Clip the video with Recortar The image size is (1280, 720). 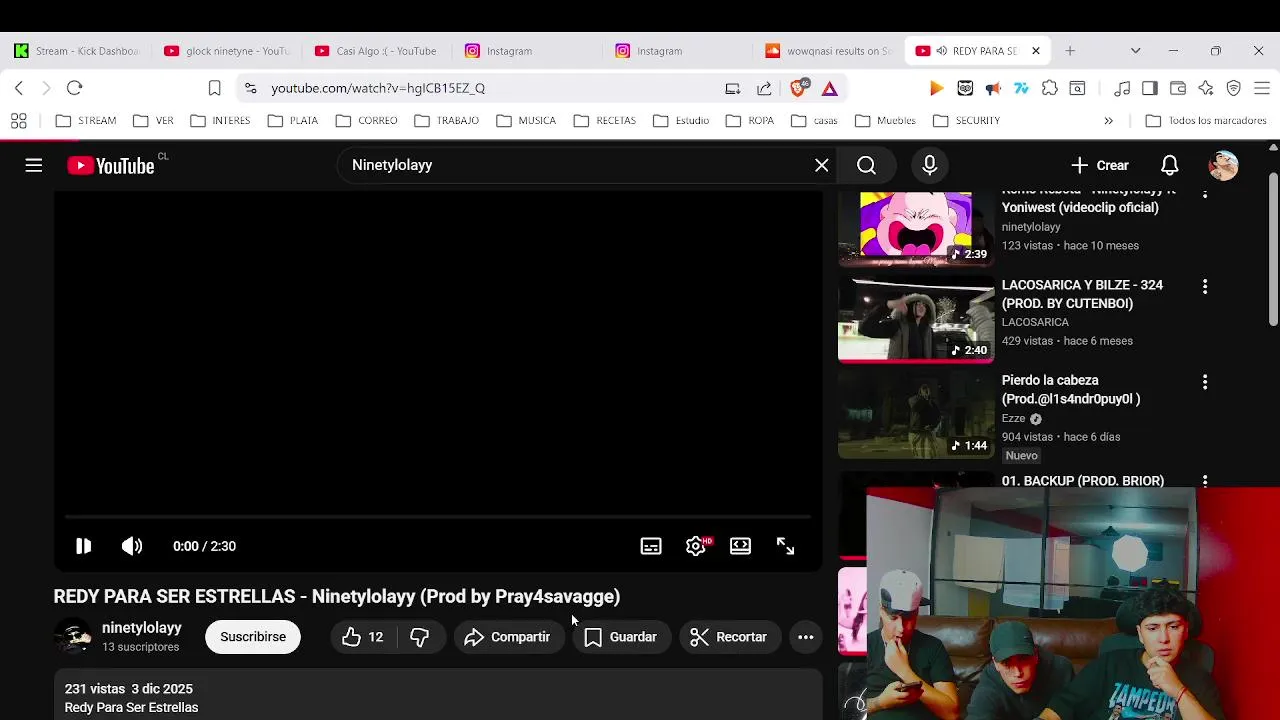pyautogui.click(x=729, y=637)
